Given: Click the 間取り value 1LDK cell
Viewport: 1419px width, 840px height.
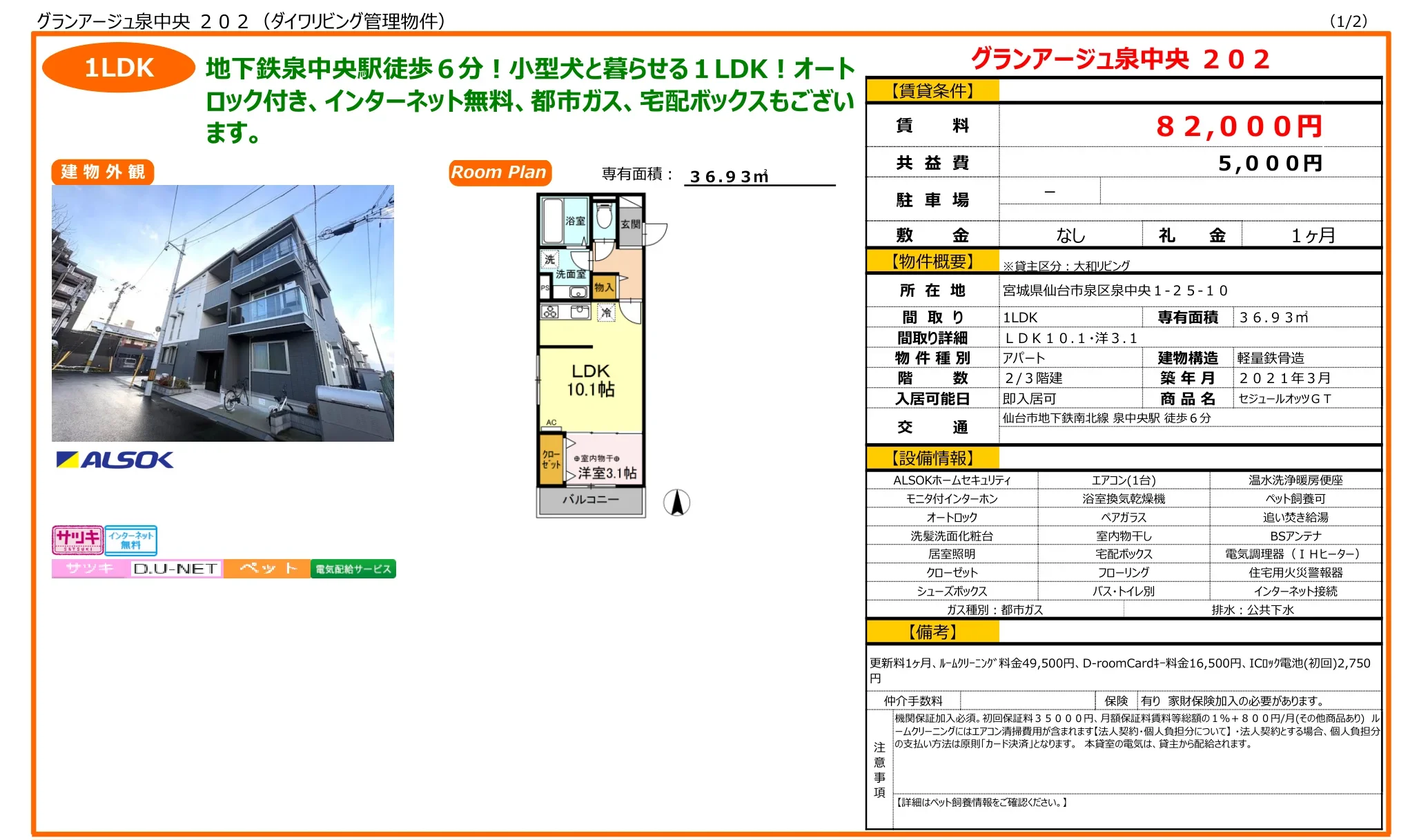Looking at the screenshot, I should point(1071,318).
